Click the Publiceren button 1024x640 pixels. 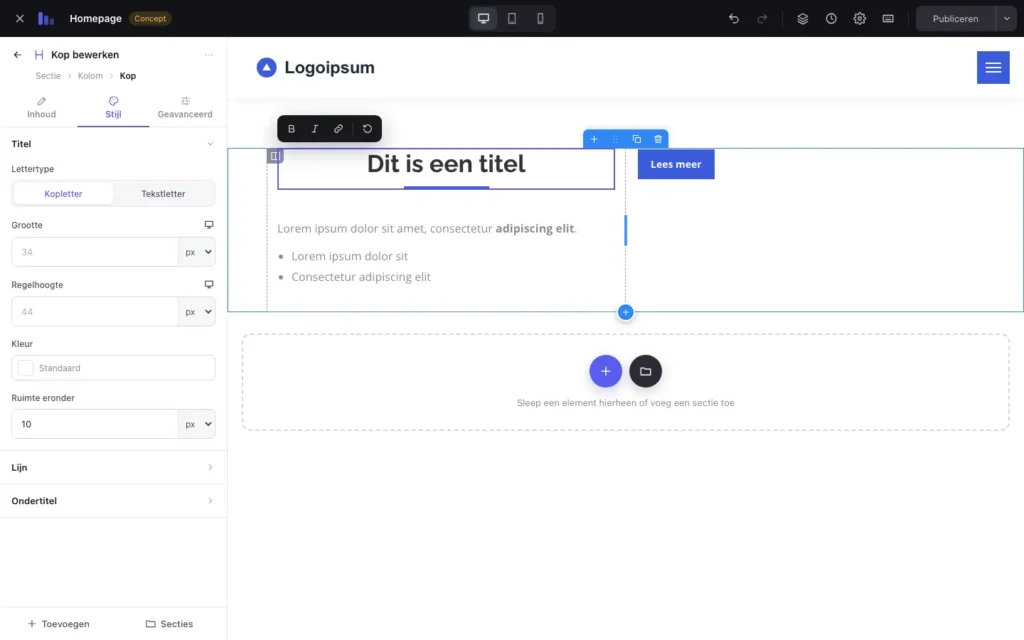(x=955, y=18)
